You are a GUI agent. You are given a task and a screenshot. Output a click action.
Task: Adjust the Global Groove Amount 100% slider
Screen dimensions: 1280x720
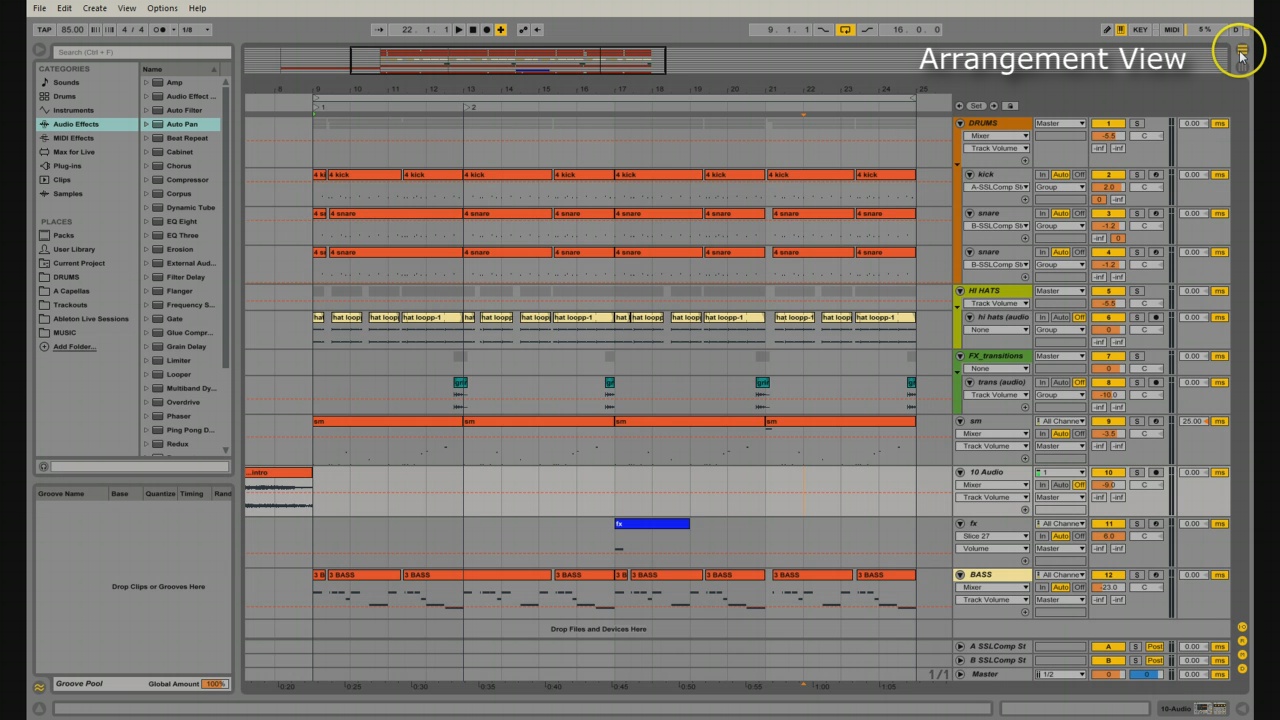tap(215, 684)
